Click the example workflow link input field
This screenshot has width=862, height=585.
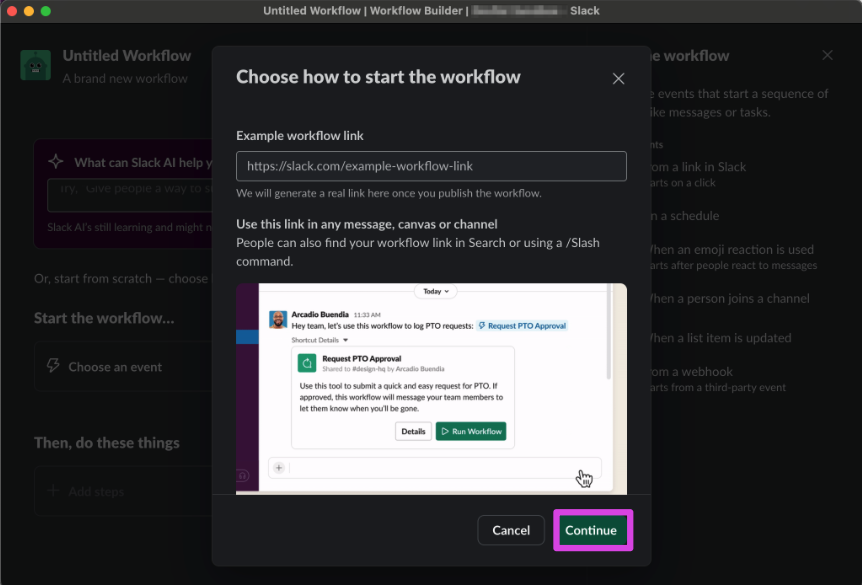[431, 166]
